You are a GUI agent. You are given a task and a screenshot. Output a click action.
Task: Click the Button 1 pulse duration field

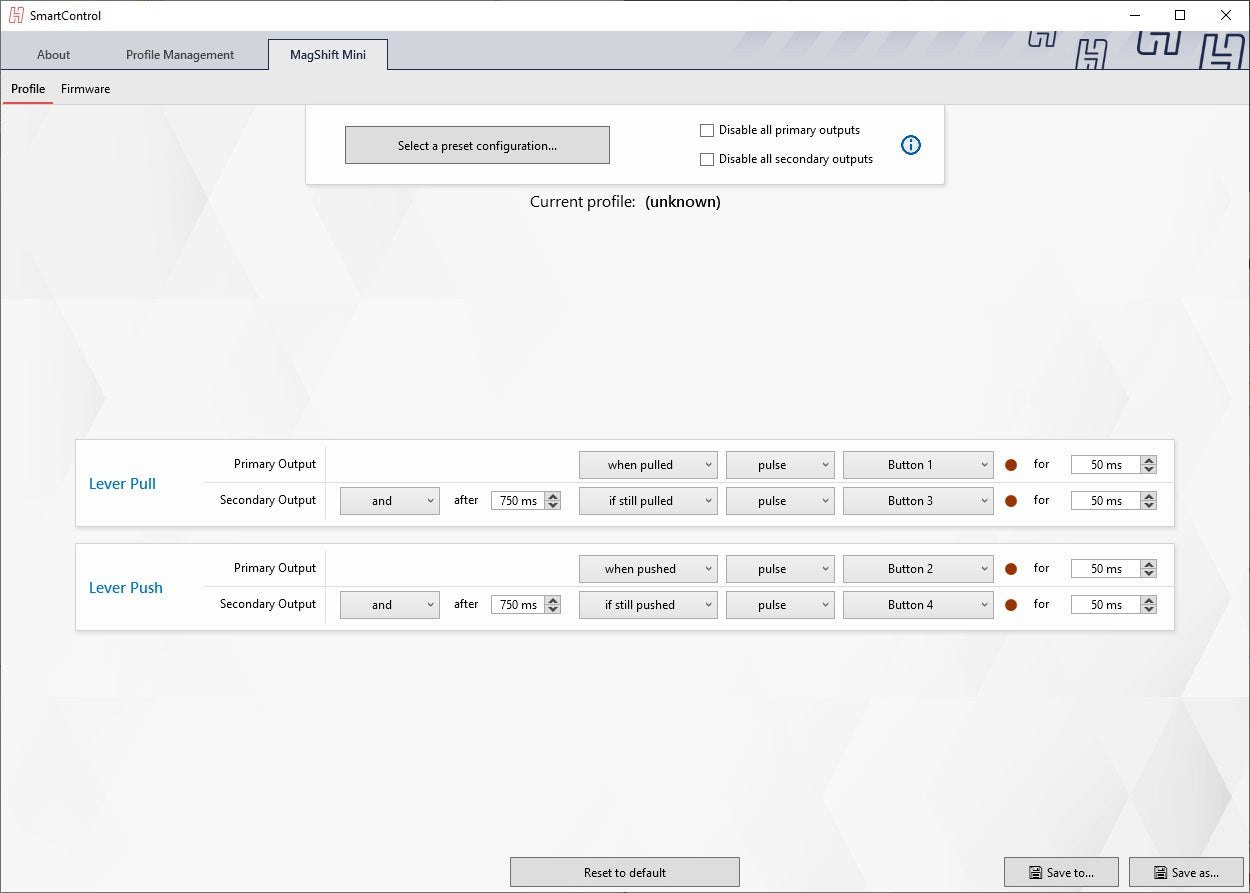coord(1105,465)
